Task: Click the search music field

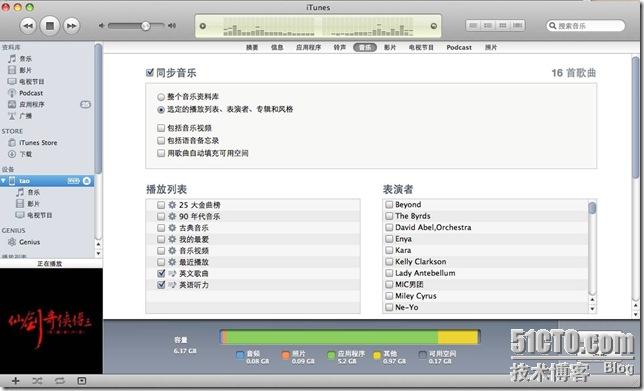Action: pyautogui.click(x=585, y=26)
